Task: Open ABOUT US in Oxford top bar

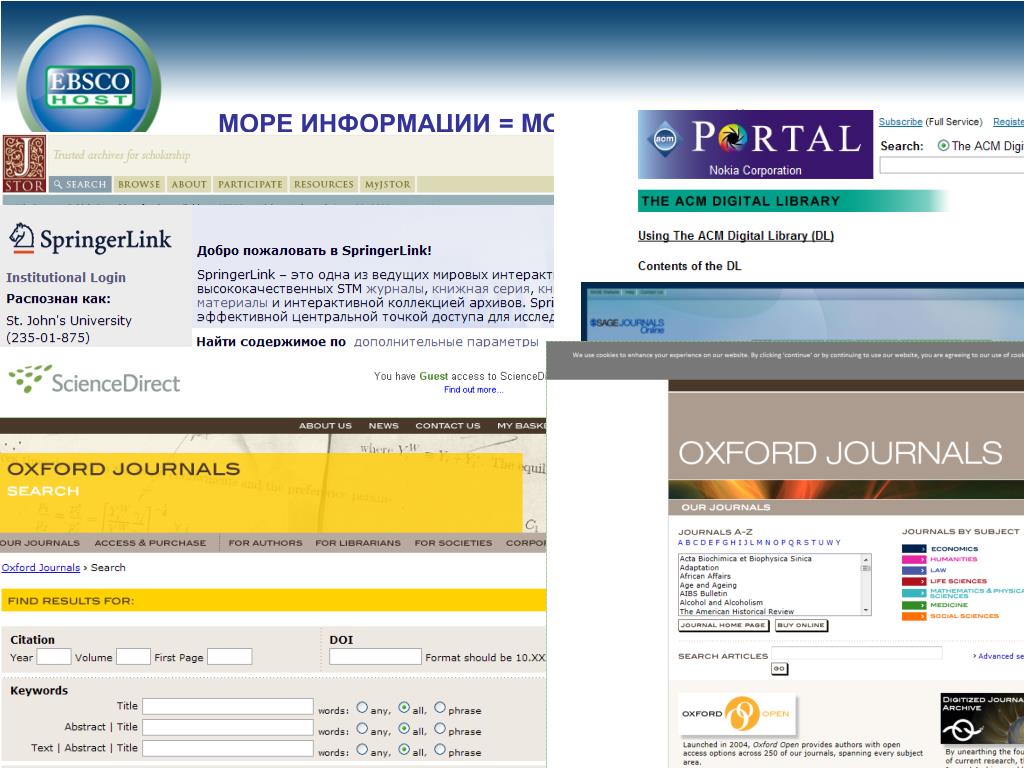Action: [325, 426]
